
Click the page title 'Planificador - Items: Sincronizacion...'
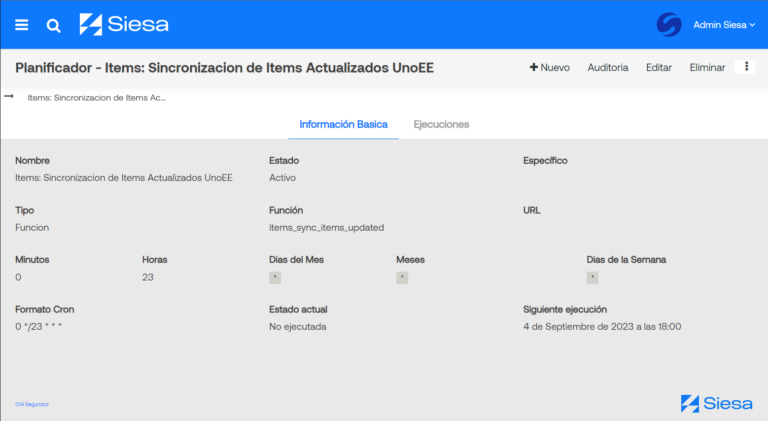pos(224,68)
